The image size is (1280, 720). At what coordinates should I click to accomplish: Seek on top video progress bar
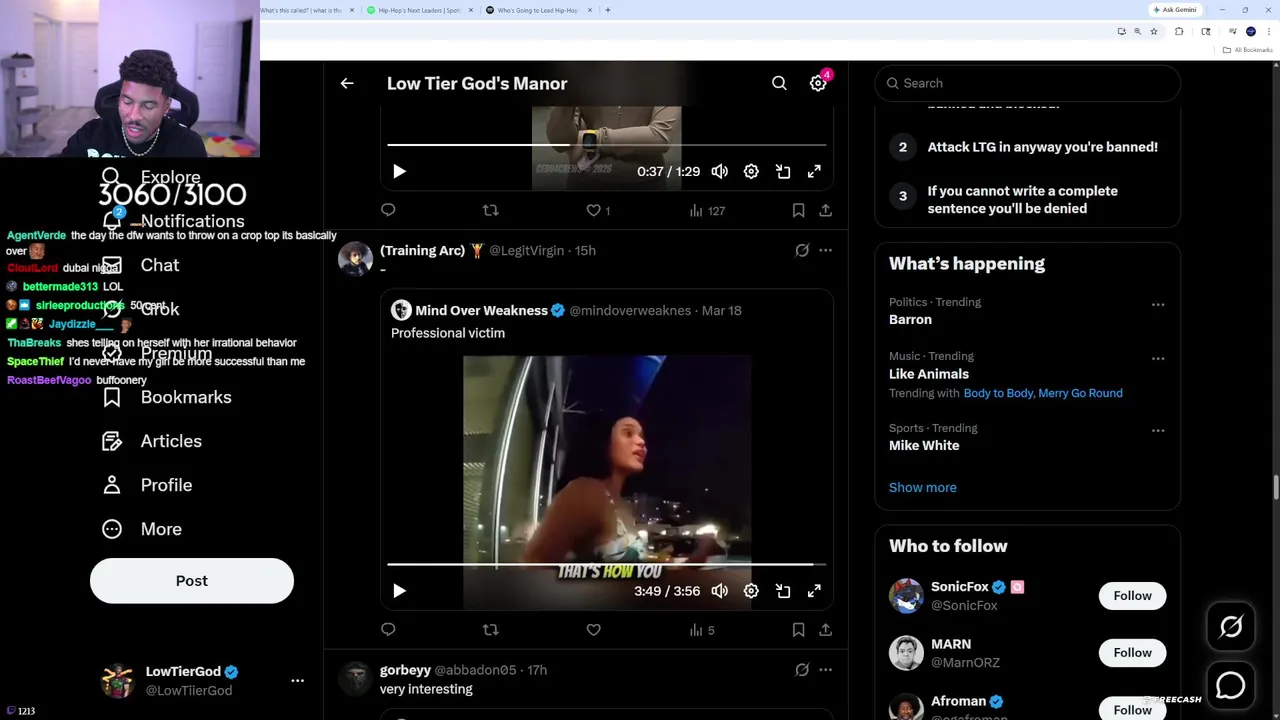click(607, 145)
